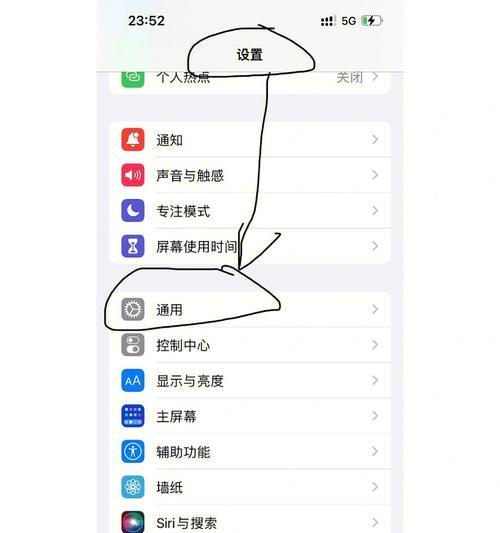Screen dimensions: 500x533
Task: Tap the battery indicator in status bar
Action: coord(372,21)
